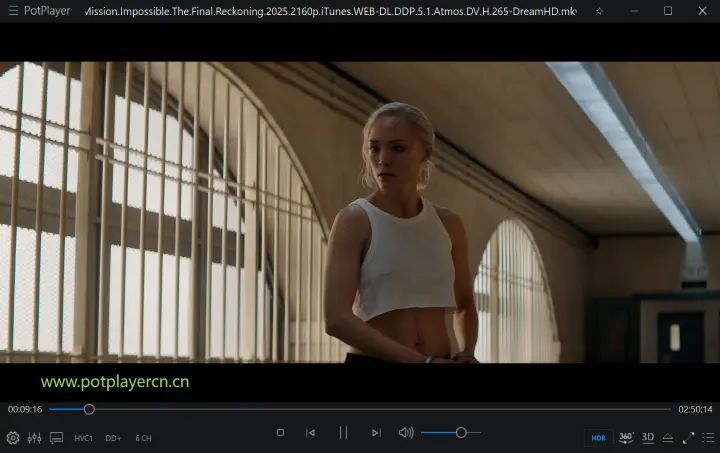720x453 pixels.
Task: Mute the audio via speaker icon
Action: click(x=406, y=433)
